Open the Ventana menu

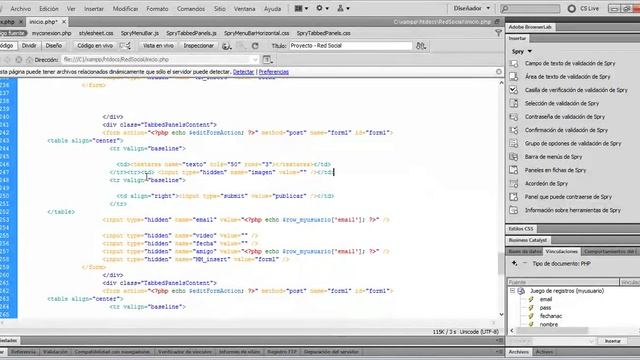pyautogui.click(x=244, y=9)
